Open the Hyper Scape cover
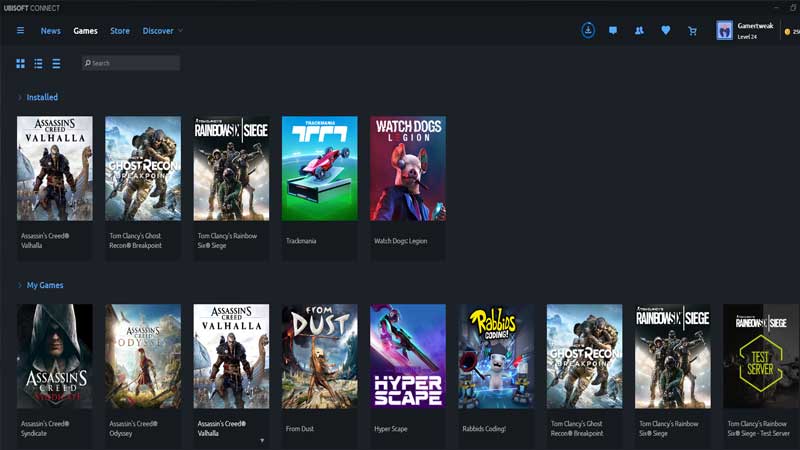800x450 pixels. [408, 356]
